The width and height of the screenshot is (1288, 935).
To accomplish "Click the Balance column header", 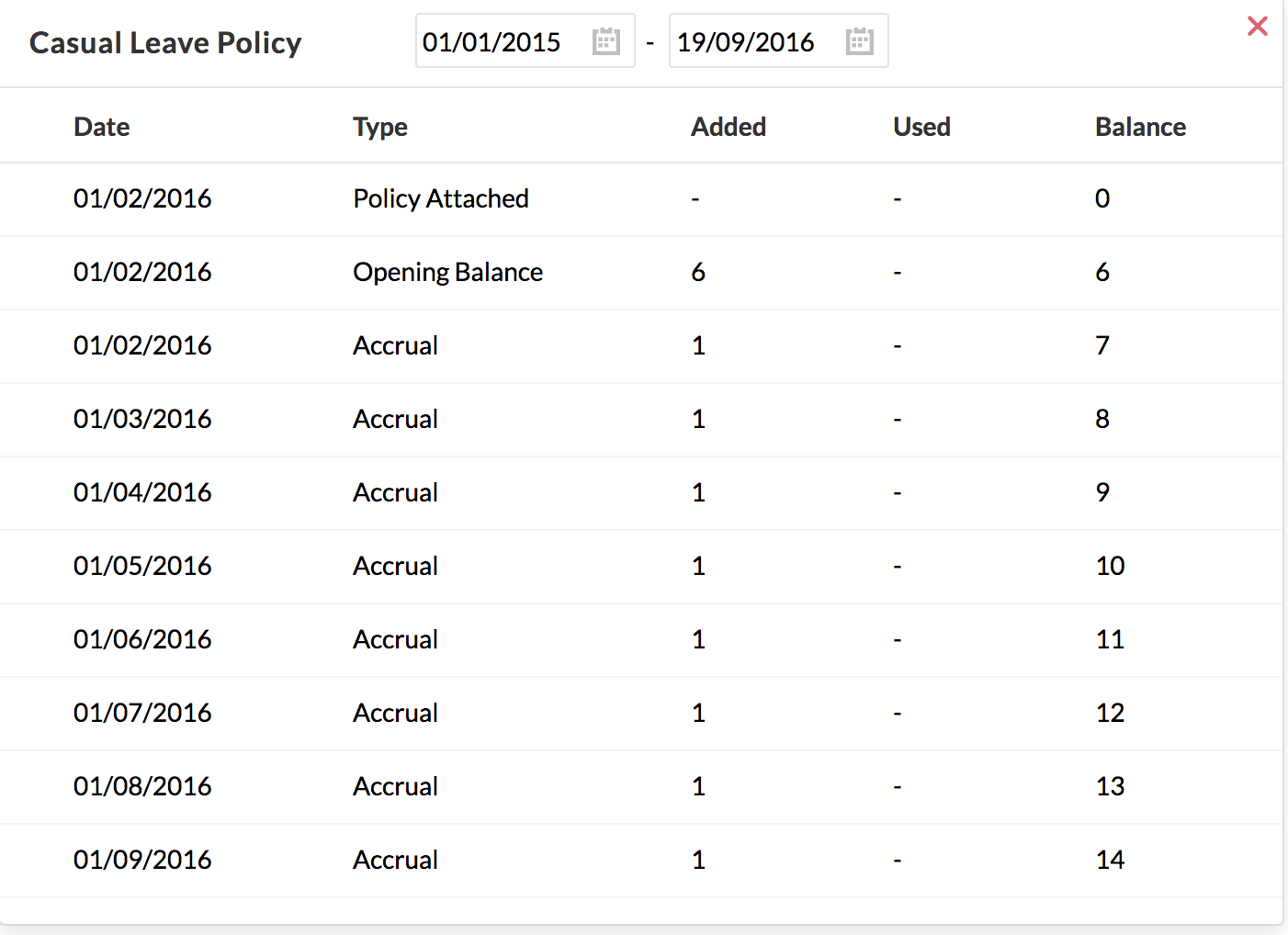I will pyautogui.click(x=1140, y=127).
